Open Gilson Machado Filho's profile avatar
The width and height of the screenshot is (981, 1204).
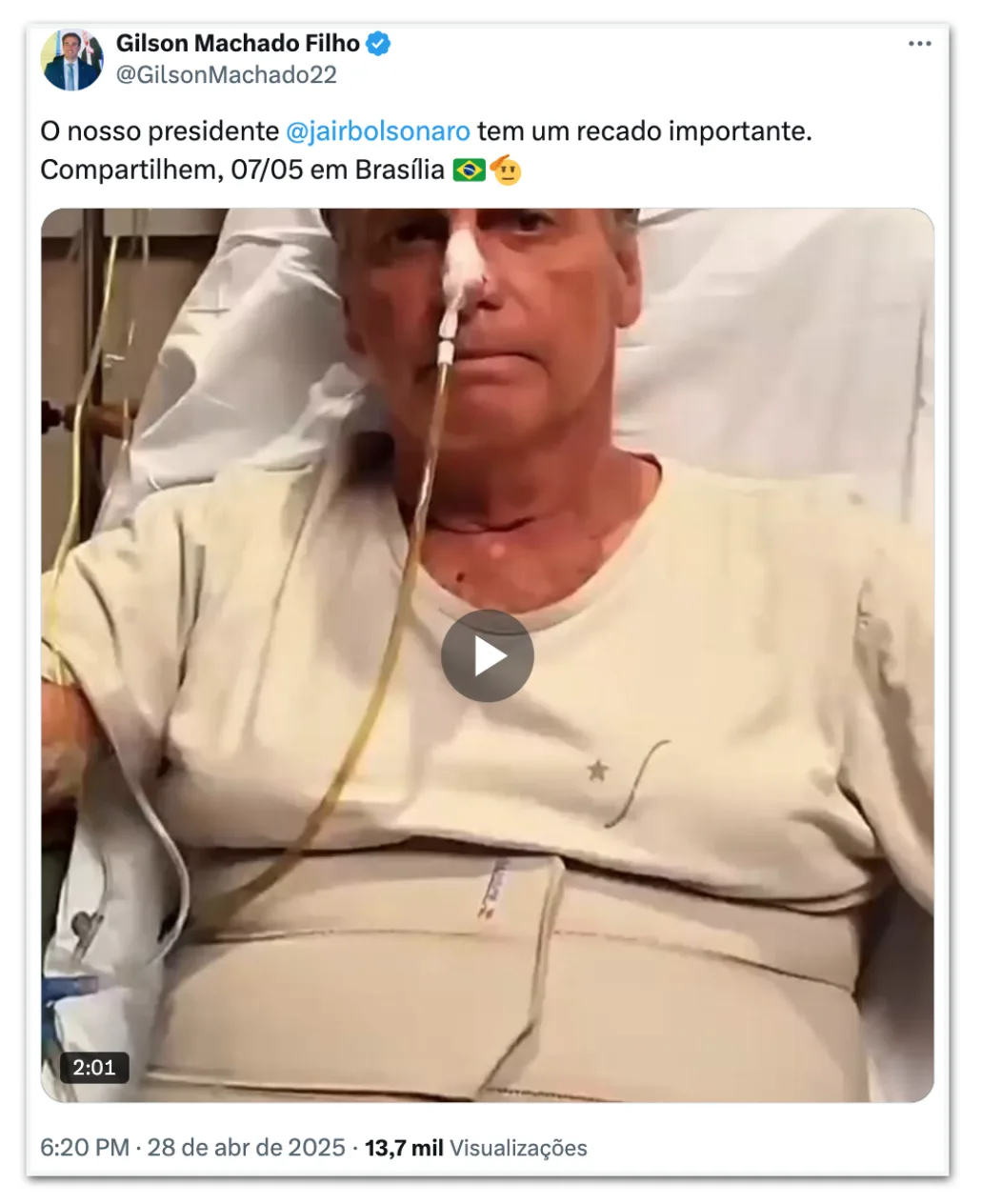coord(71,59)
